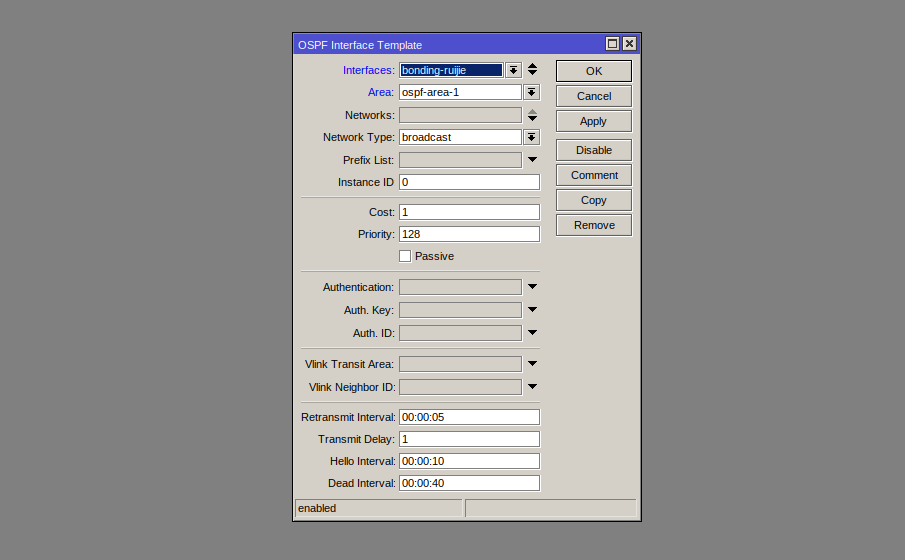The width and height of the screenshot is (905, 560).
Task: Maximize the OSPF Interface Template window
Action: click(x=612, y=44)
